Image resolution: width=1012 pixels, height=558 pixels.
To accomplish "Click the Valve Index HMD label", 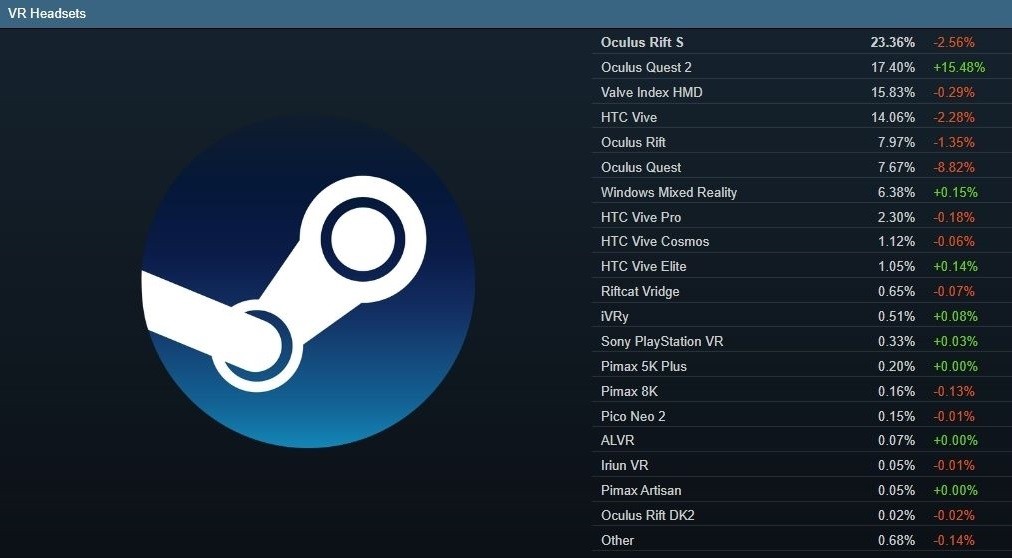I will pos(651,93).
